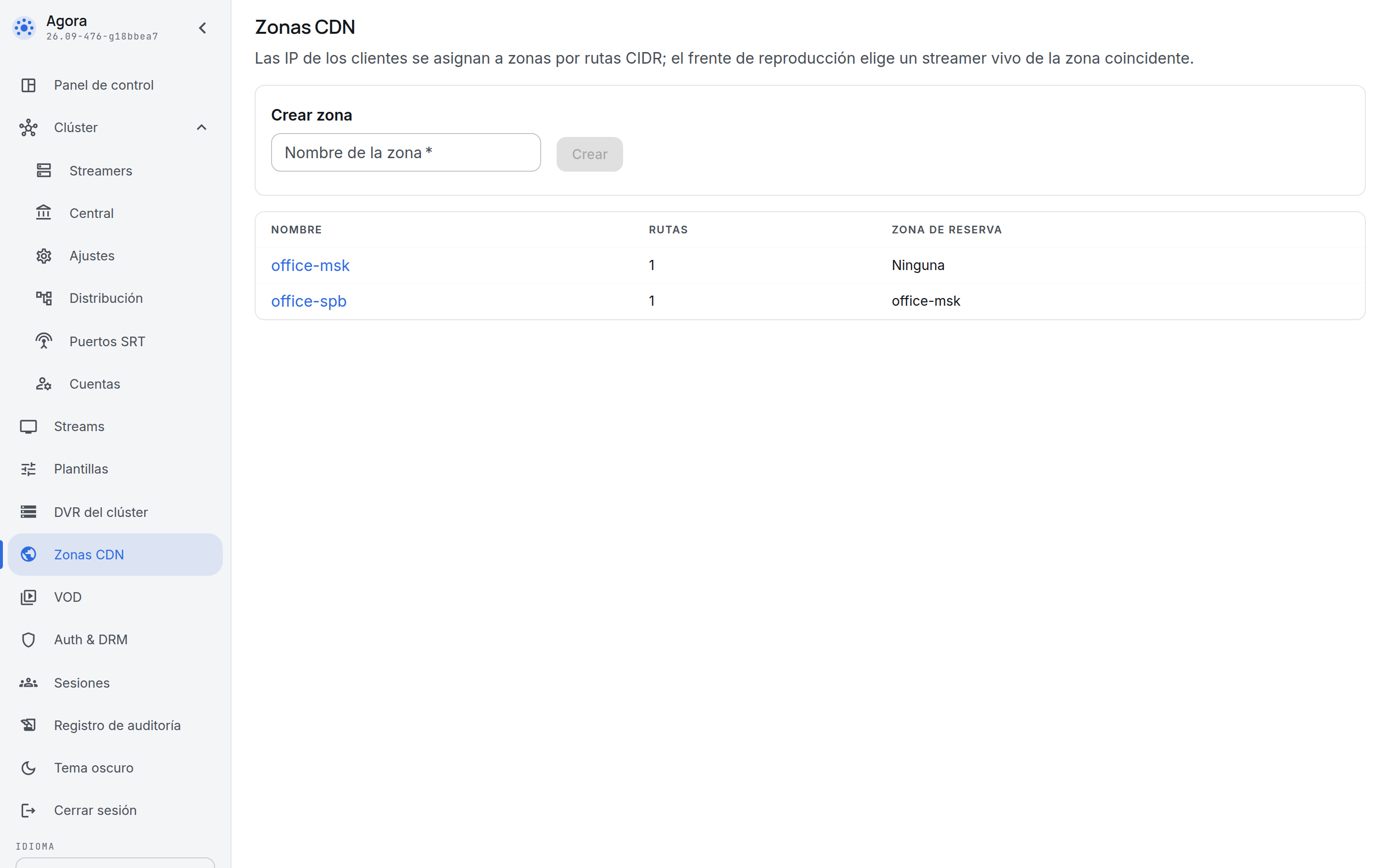
Task: Click the Distribución tree icon
Action: tap(43, 298)
